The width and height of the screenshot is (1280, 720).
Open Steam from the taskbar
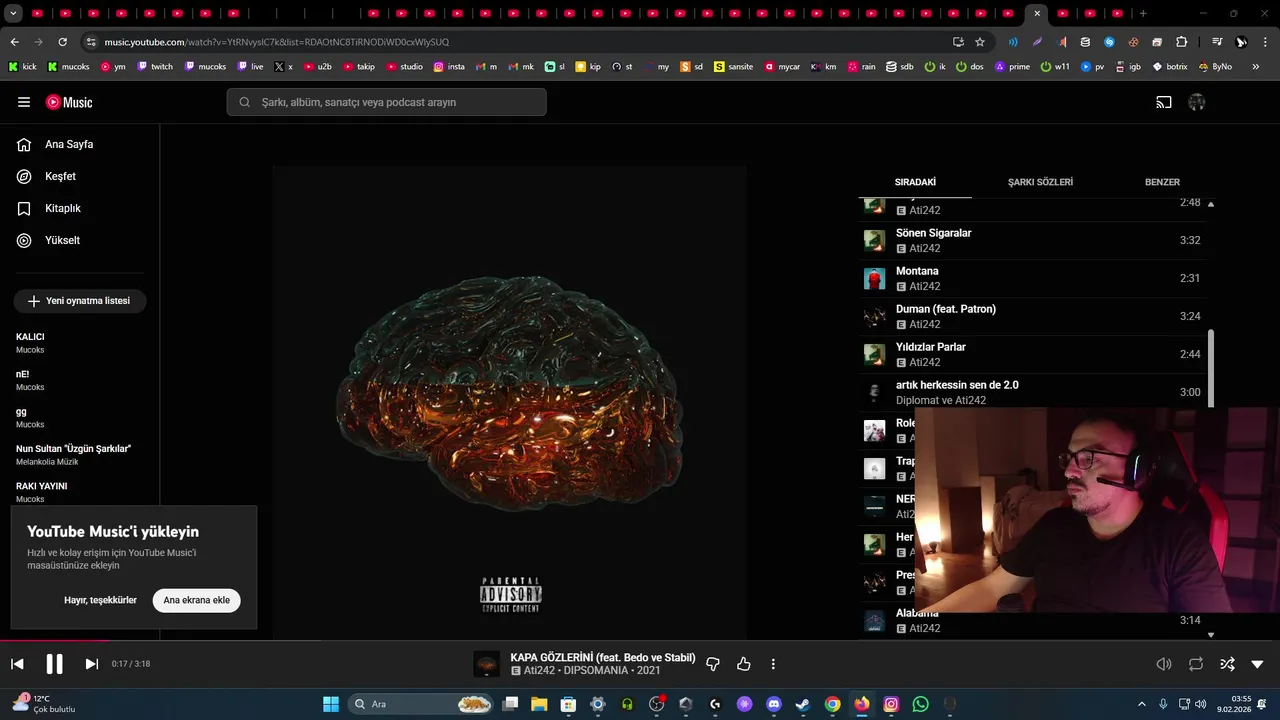click(802, 704)
